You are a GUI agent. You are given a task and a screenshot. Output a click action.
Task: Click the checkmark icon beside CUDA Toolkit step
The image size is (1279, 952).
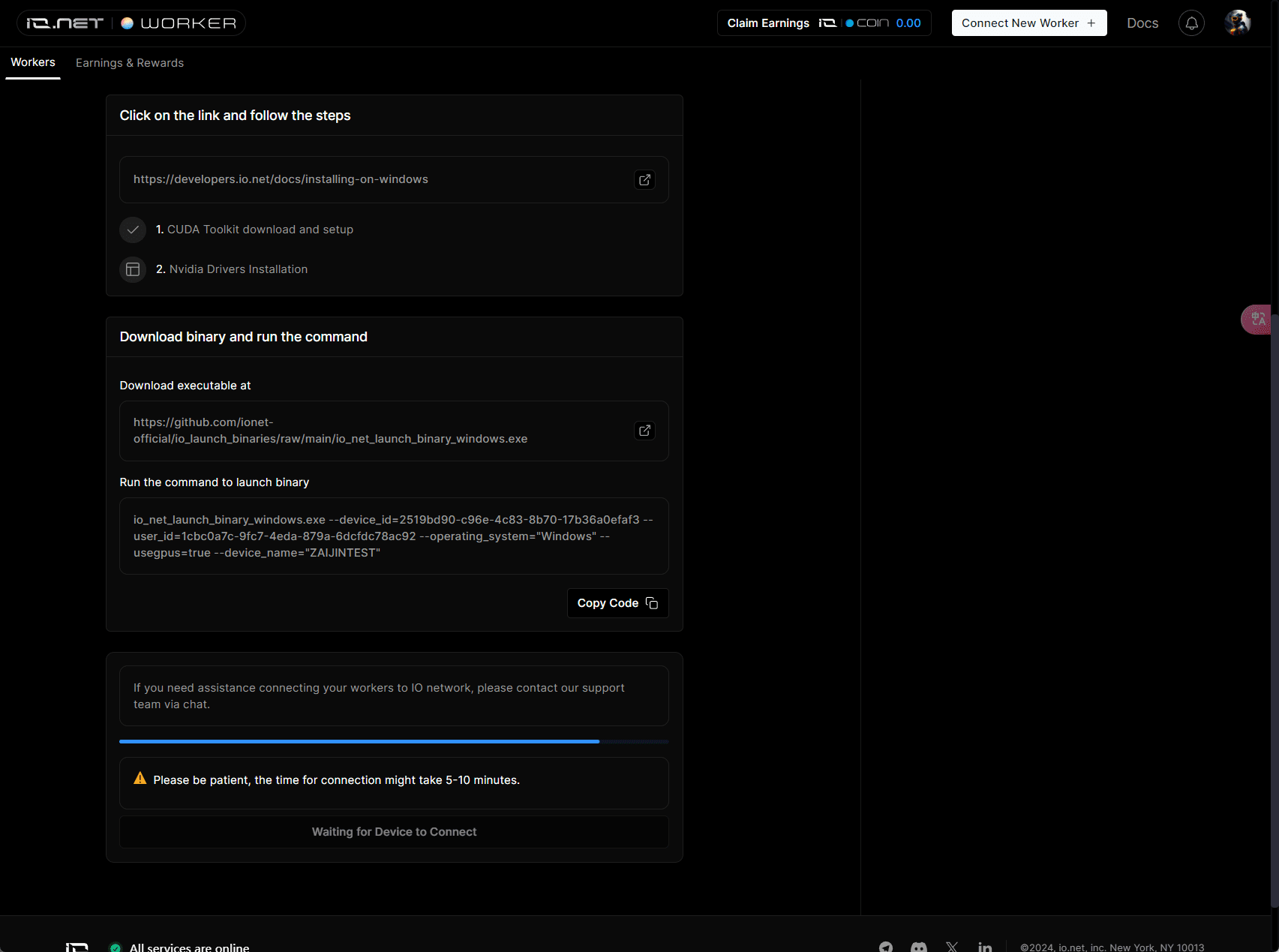point(133,230)
